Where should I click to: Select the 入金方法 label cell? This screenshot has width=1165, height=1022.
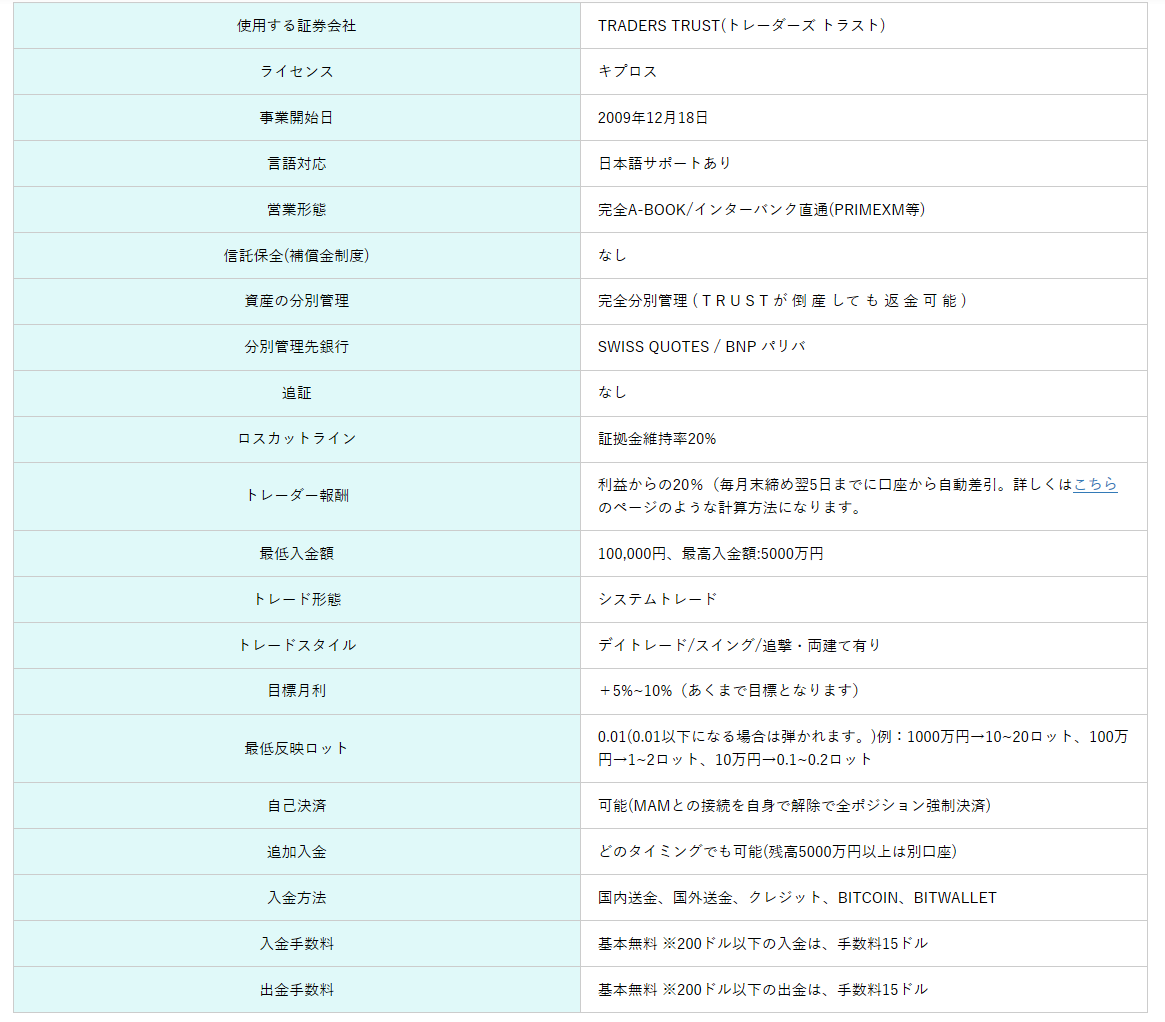click(296, 898)
